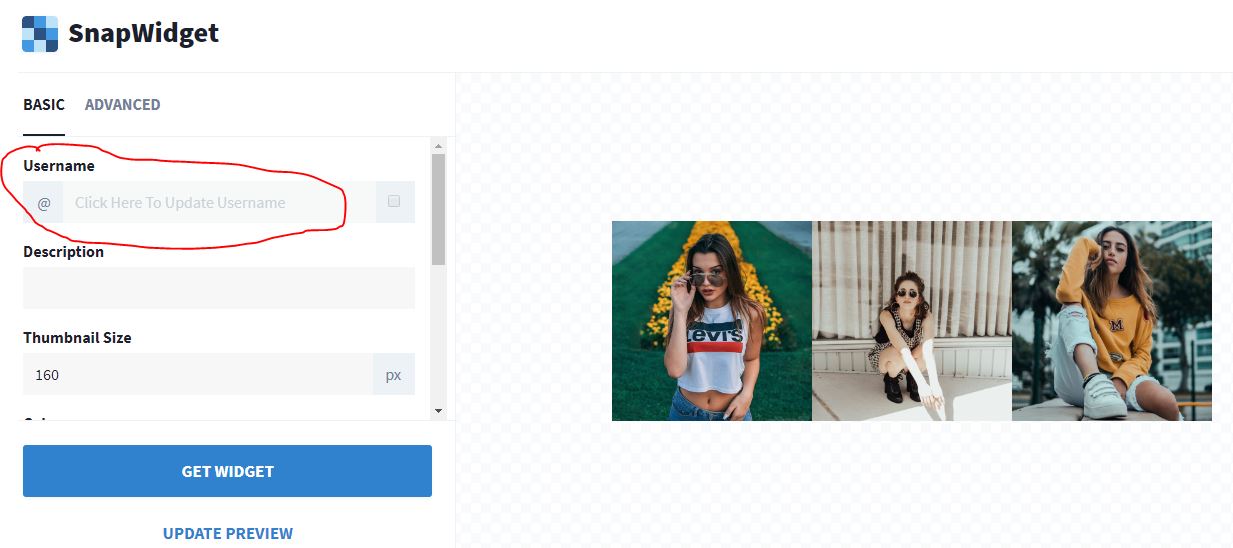Screen dimensions: 1233x548
Task: Click the px unit suffix
Action: click(394, 375)
